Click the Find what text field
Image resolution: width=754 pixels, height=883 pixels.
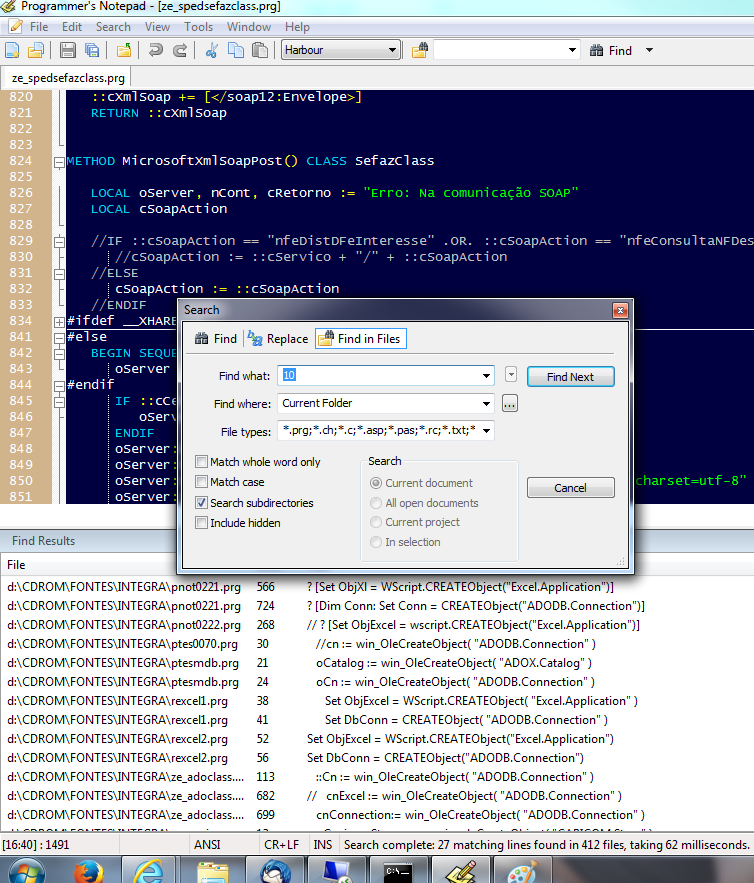(x=378, y=376)
